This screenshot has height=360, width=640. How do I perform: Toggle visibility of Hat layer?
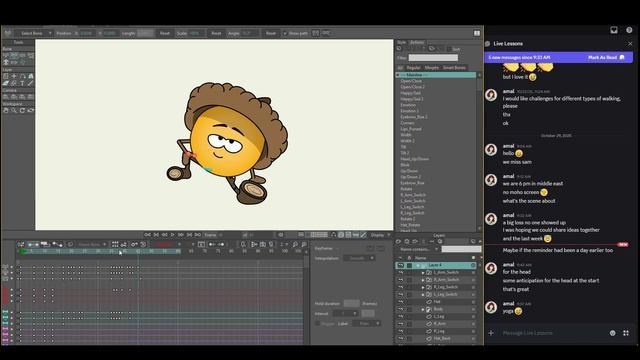pos(401,302)
